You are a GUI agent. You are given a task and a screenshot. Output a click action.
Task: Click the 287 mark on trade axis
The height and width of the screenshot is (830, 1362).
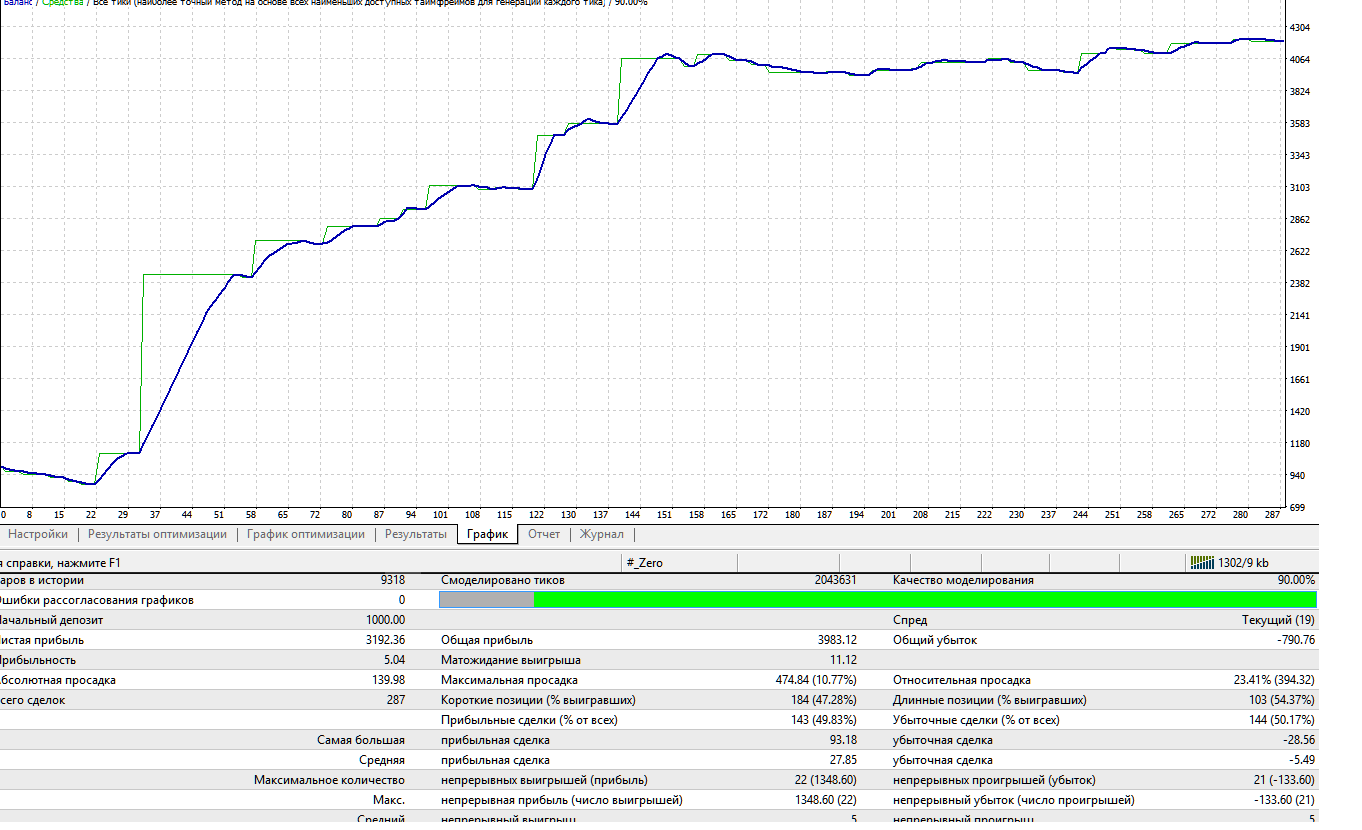(x=1272, y=514)
